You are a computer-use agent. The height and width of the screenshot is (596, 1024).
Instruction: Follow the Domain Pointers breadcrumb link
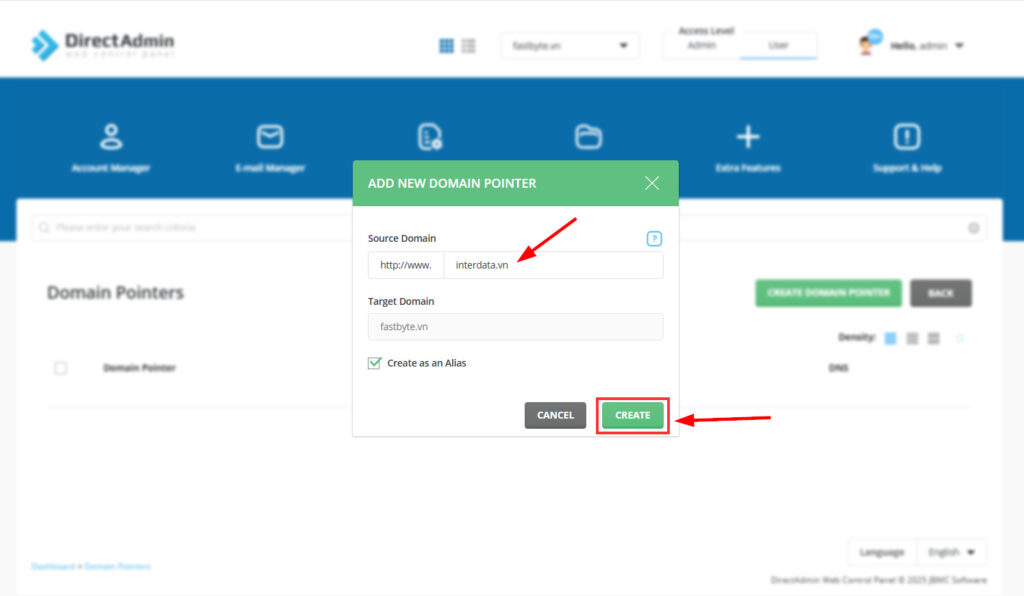coord(118,567)
